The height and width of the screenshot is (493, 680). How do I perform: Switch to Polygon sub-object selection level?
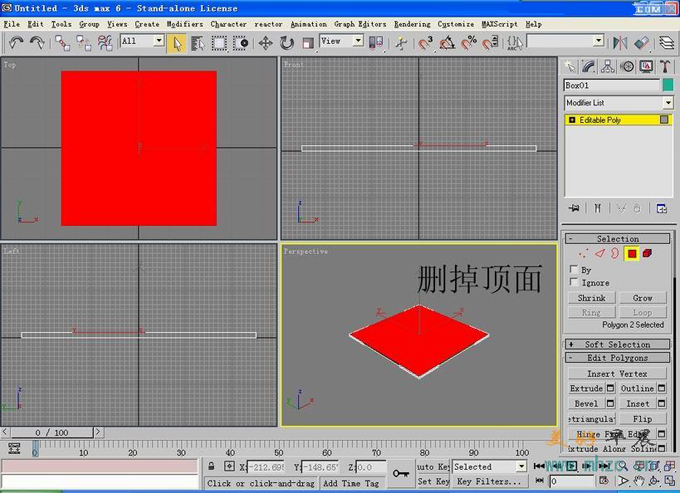click(632, 254)
